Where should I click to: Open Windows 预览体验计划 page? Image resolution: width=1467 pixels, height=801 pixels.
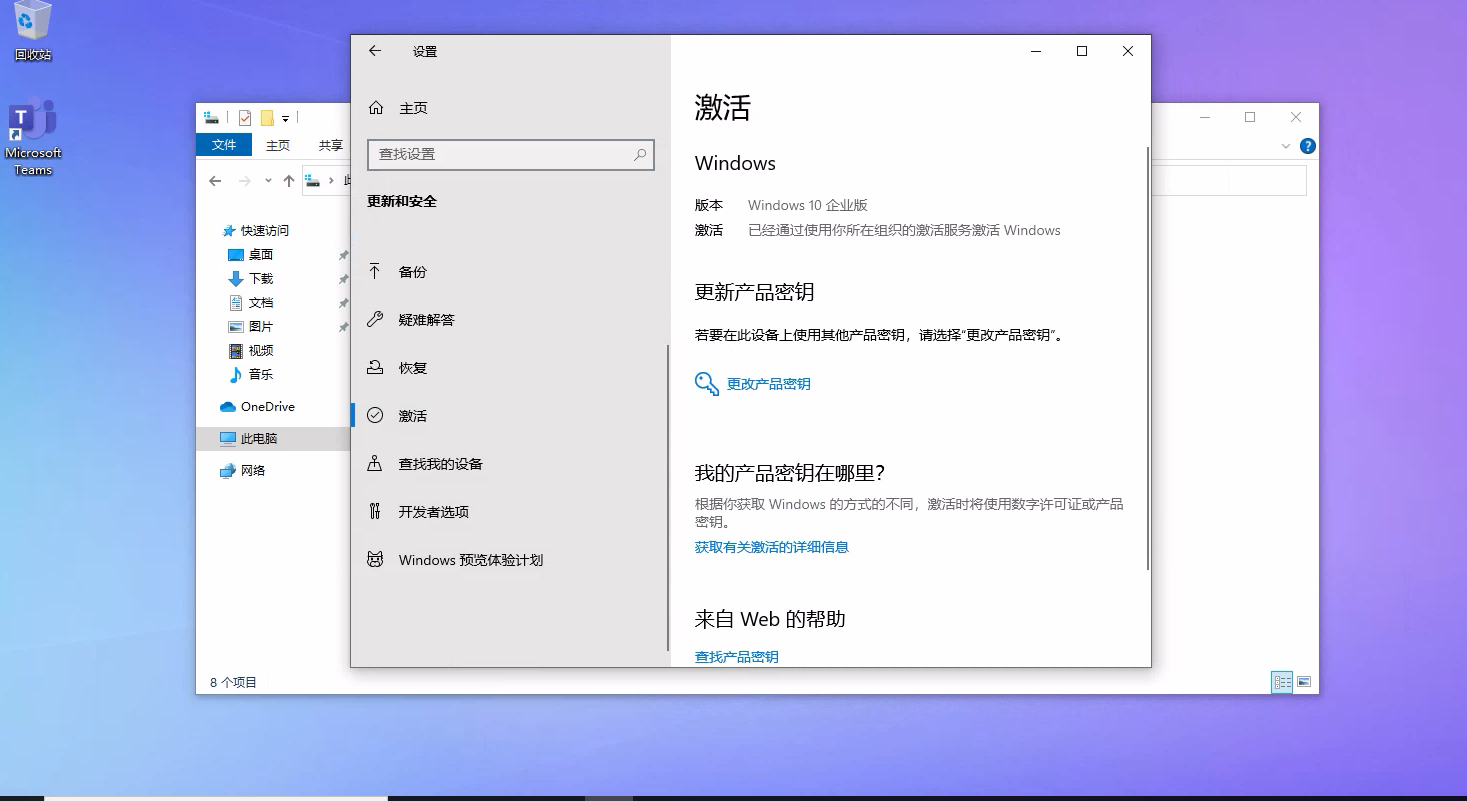[x=510, y=560]
